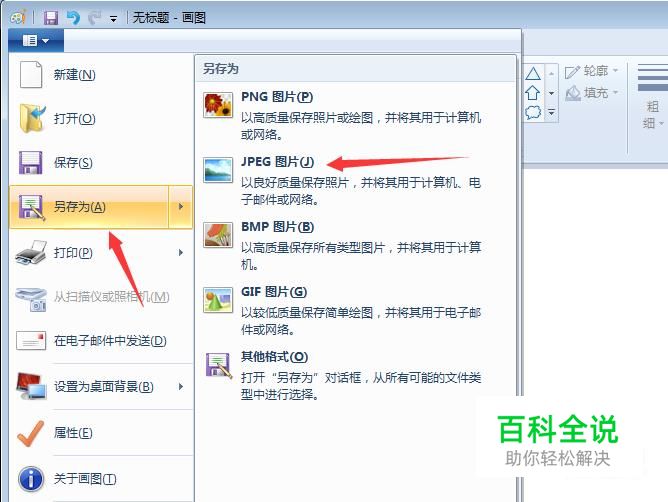The height and width of the screenshot is (502, 668).
Task: Click the Redo arrow in quick access toolbar
Action: [94, 17]
